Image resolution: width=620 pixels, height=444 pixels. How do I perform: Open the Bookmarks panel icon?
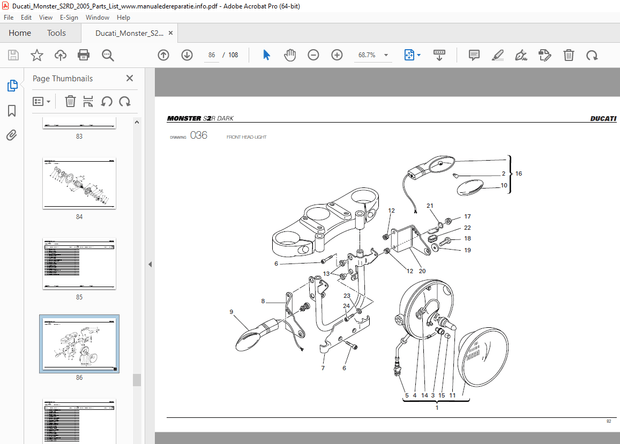pyautogui.click(x=12, y=111)
